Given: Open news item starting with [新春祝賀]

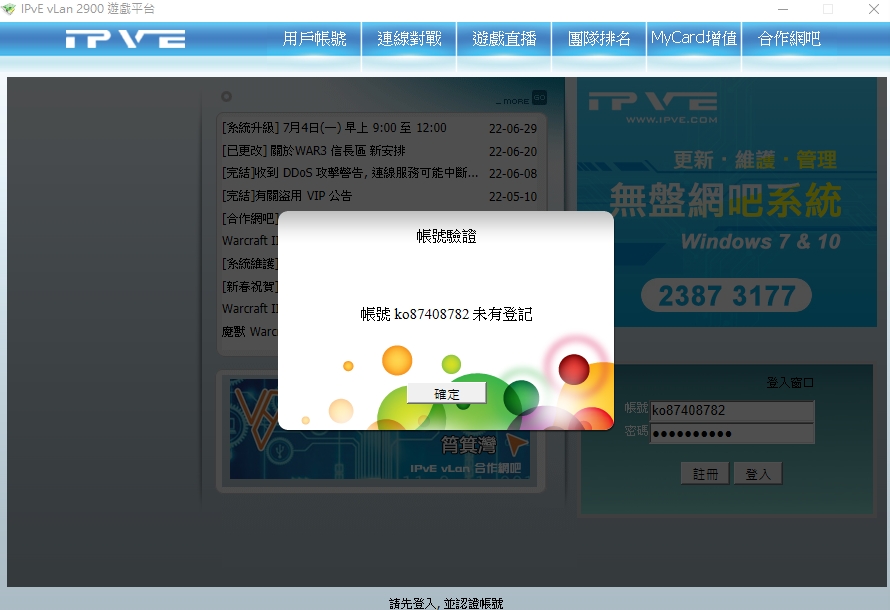Looking at the screenshot, I should coord(250,287).
